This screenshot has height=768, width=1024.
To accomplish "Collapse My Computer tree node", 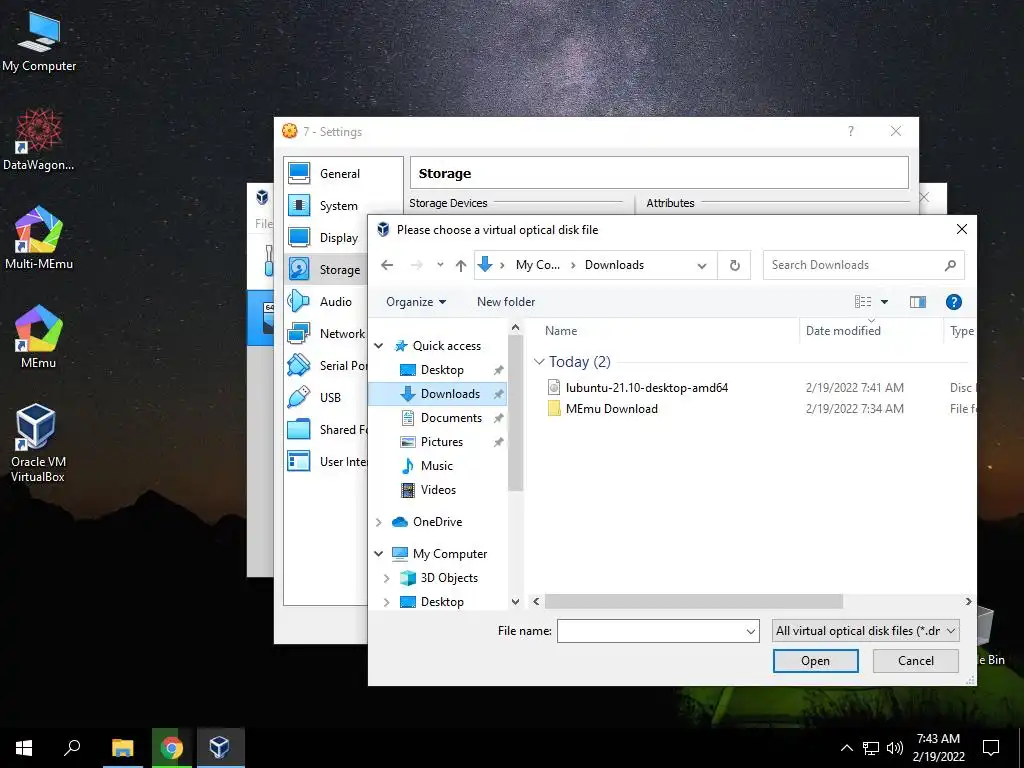I will coord(379,554).
